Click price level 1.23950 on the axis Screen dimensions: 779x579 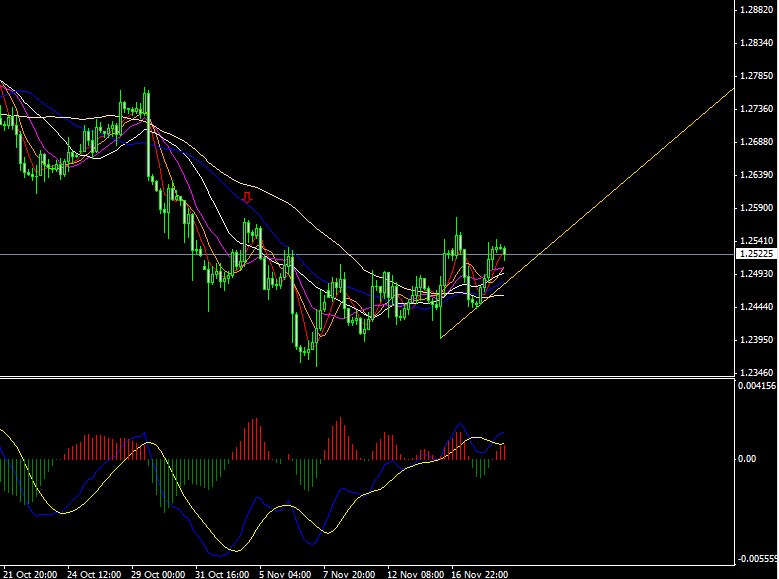tap(757, 339)
